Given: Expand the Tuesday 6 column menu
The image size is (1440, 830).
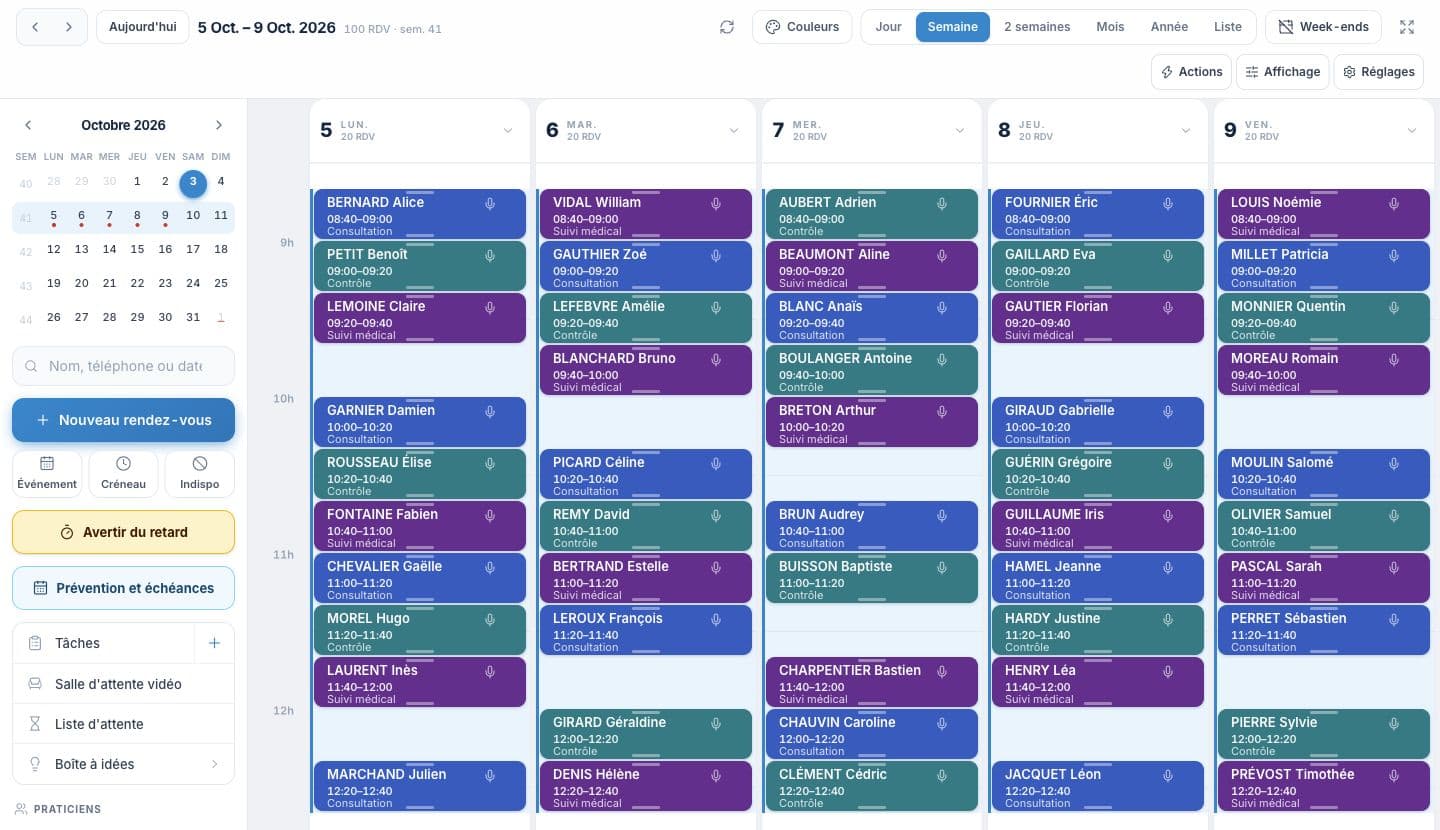Looking at the screenshot, I should coord(734,131).
